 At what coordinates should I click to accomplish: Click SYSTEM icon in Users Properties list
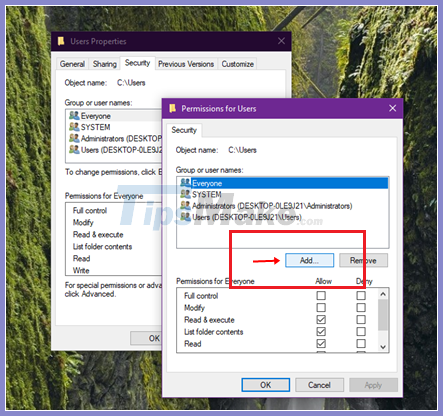pos(74,127)
